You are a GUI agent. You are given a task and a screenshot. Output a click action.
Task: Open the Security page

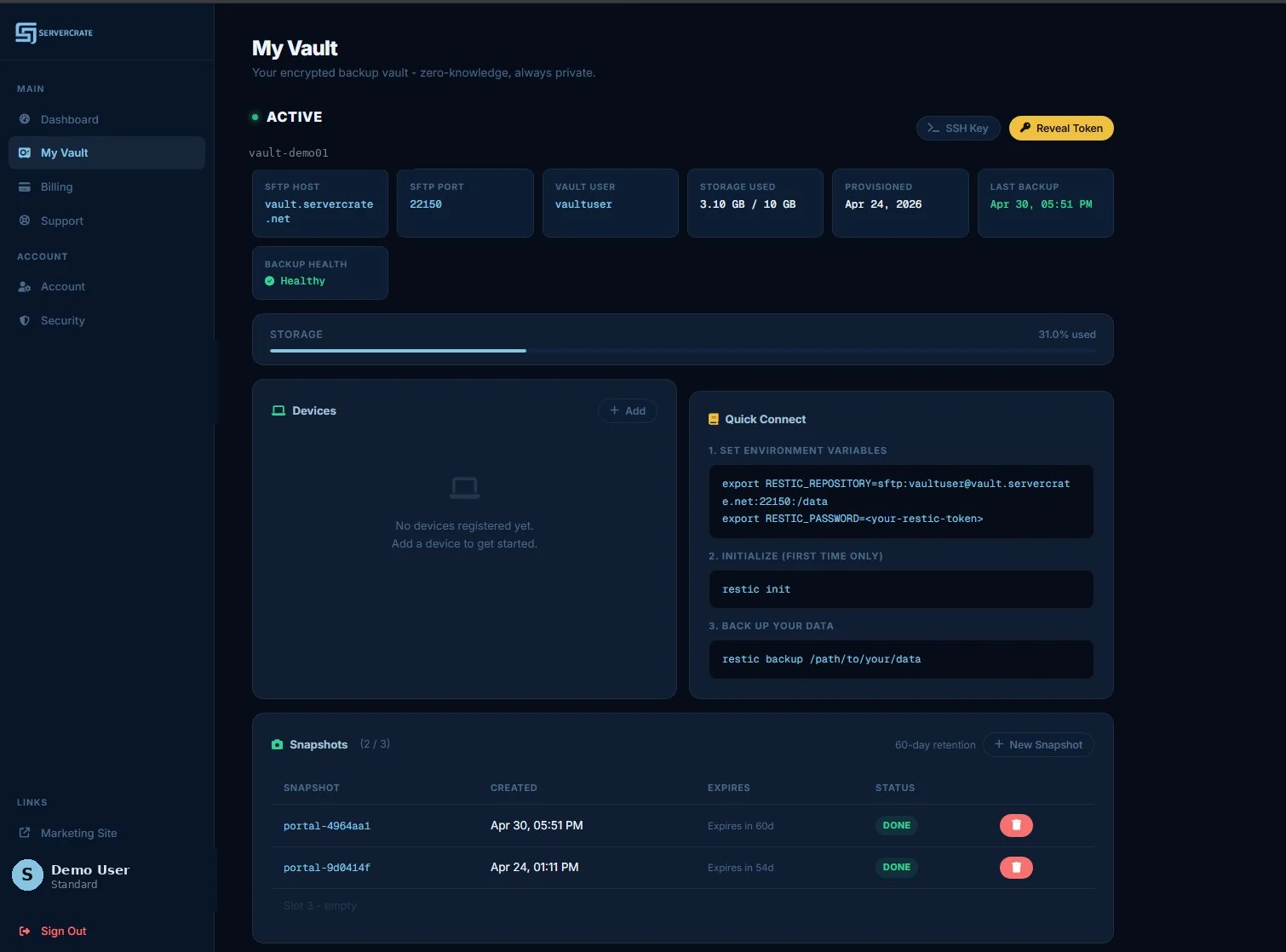pos(106,320)
